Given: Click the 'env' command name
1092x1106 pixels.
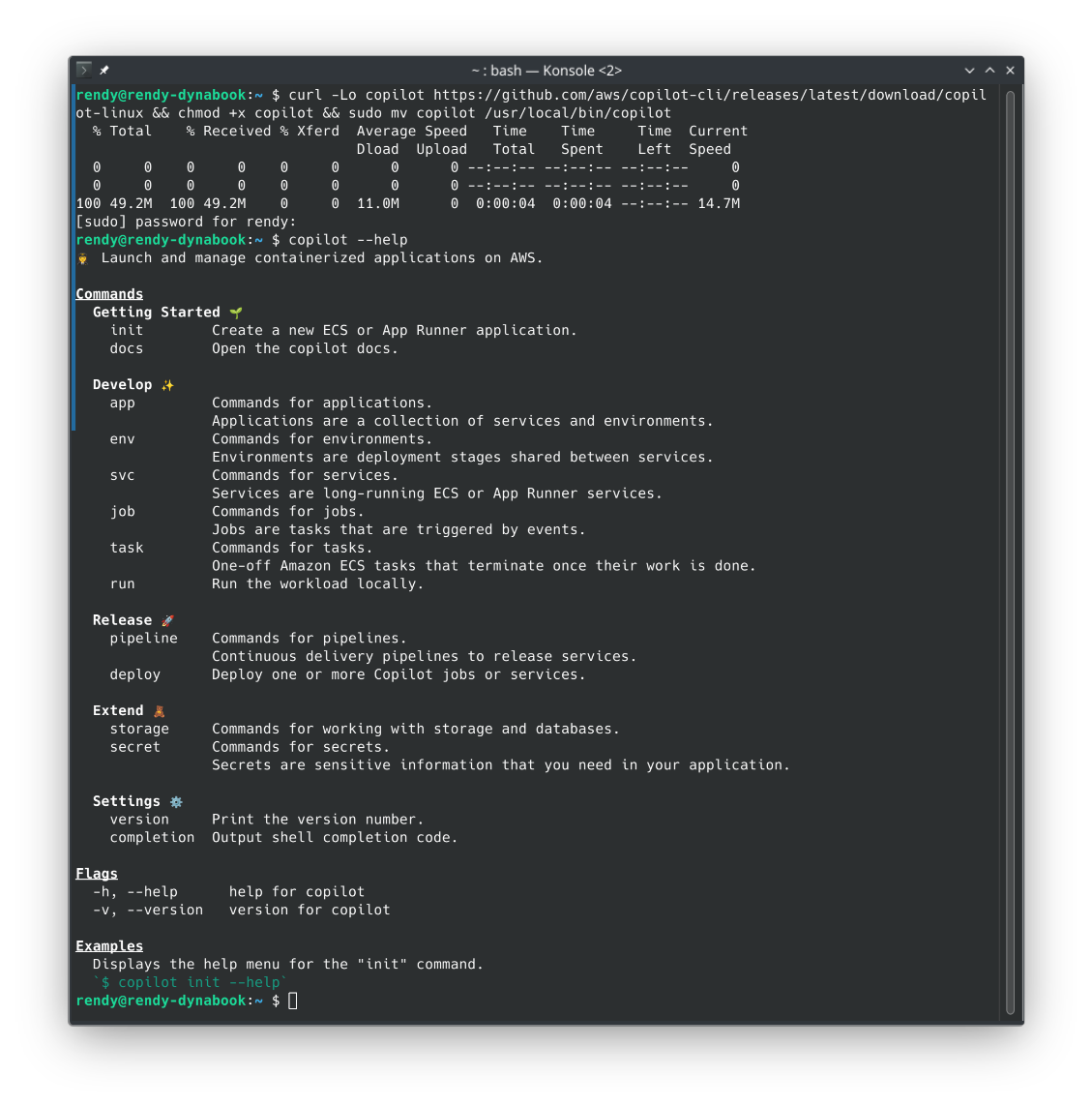Looking at the screenshot, I should click(122, 438).
